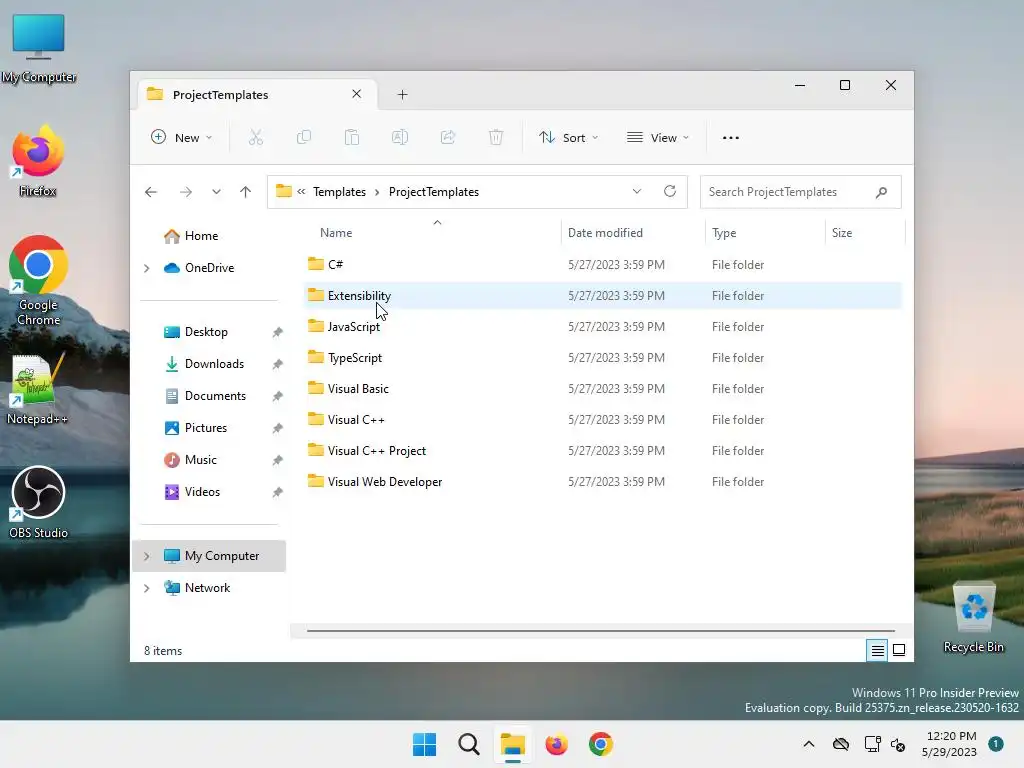Screen dimensions: 1024x768
Task: Expand OneDrive in navigation pane
Action: 147,268
